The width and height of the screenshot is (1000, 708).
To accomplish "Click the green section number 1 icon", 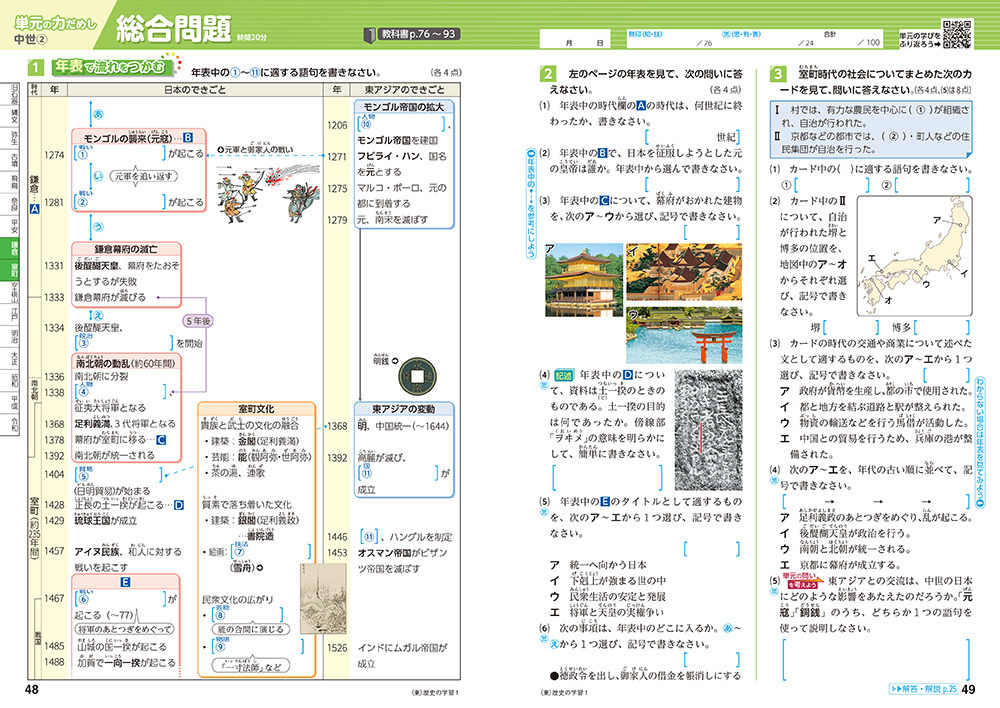I will pyautogui.click(x=36, y=69).
